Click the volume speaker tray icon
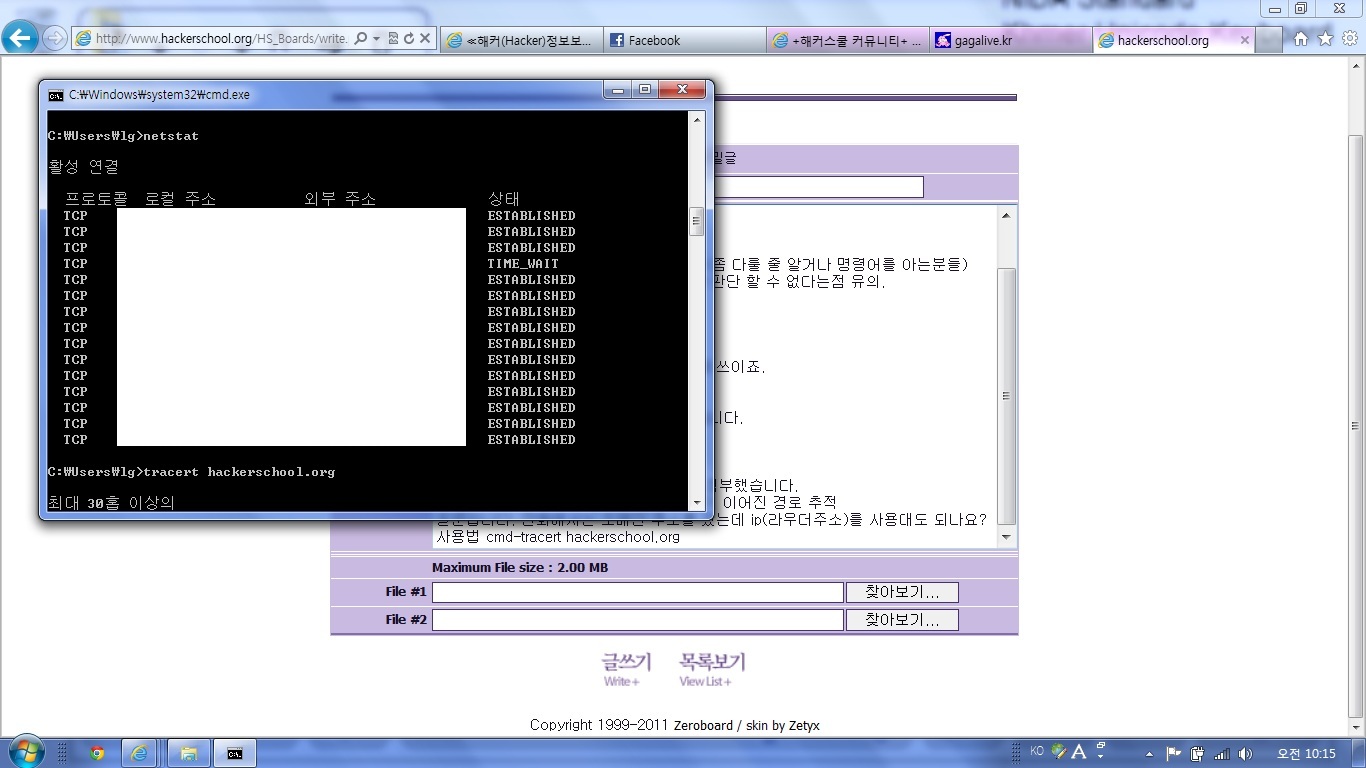1366x768 pixels. coord(1245,754)
